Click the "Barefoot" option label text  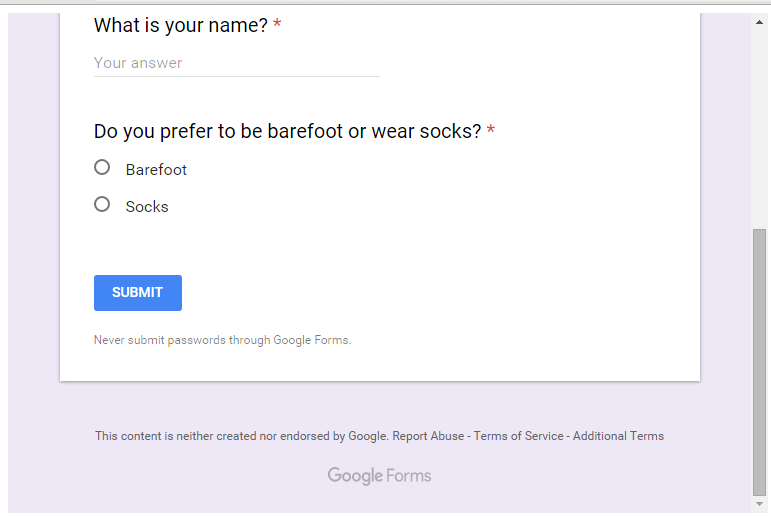pyautogui.click(x=156, y=170)
